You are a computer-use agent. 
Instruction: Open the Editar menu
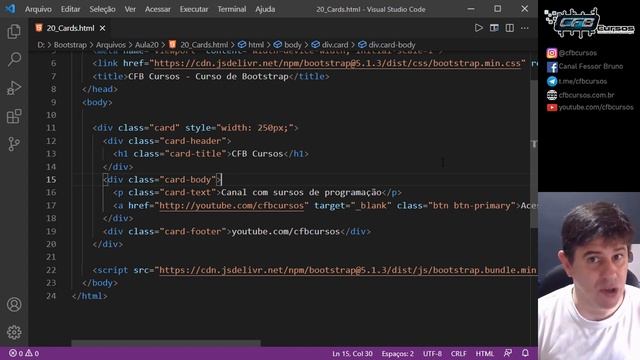[70, 9]
